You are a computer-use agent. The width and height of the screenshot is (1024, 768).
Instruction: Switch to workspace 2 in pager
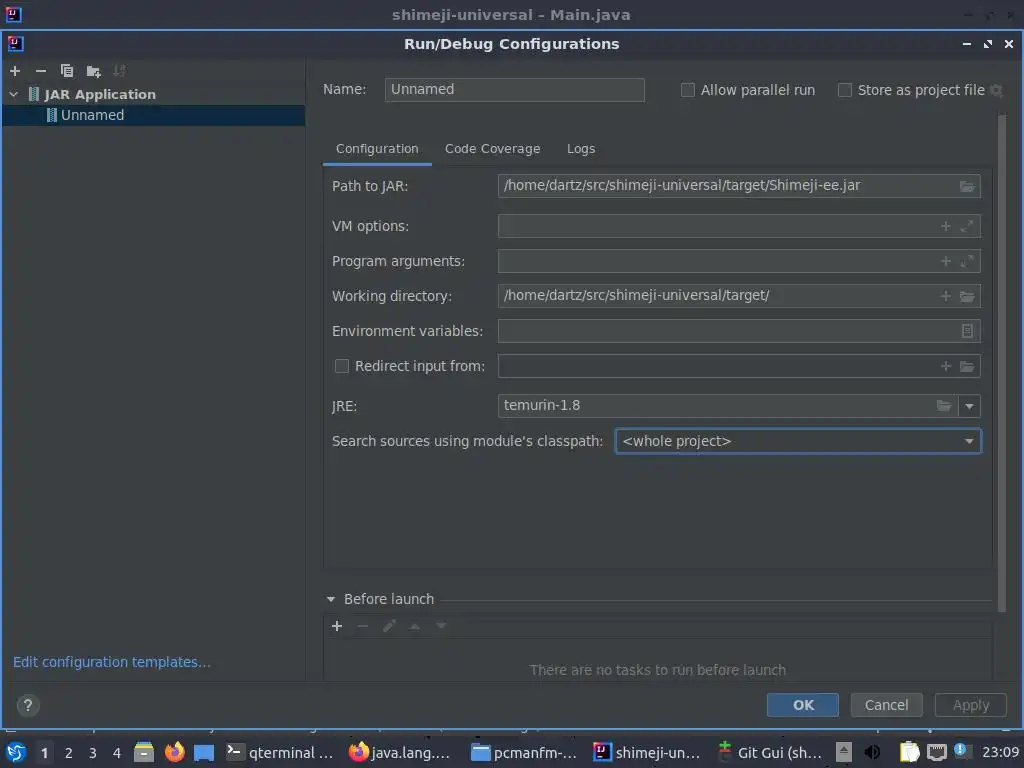68,753
